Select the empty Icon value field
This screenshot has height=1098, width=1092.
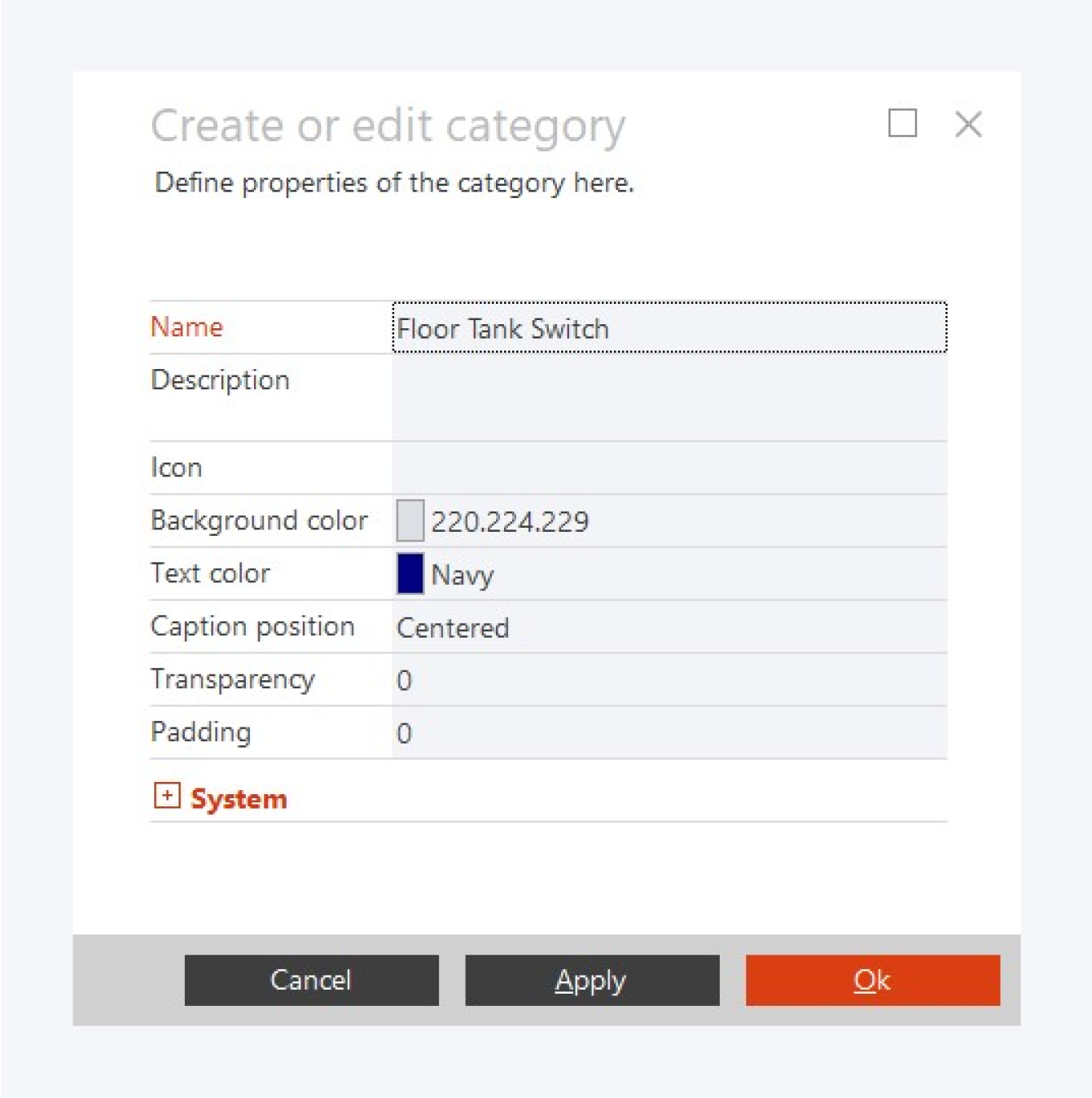click(668, 468)
